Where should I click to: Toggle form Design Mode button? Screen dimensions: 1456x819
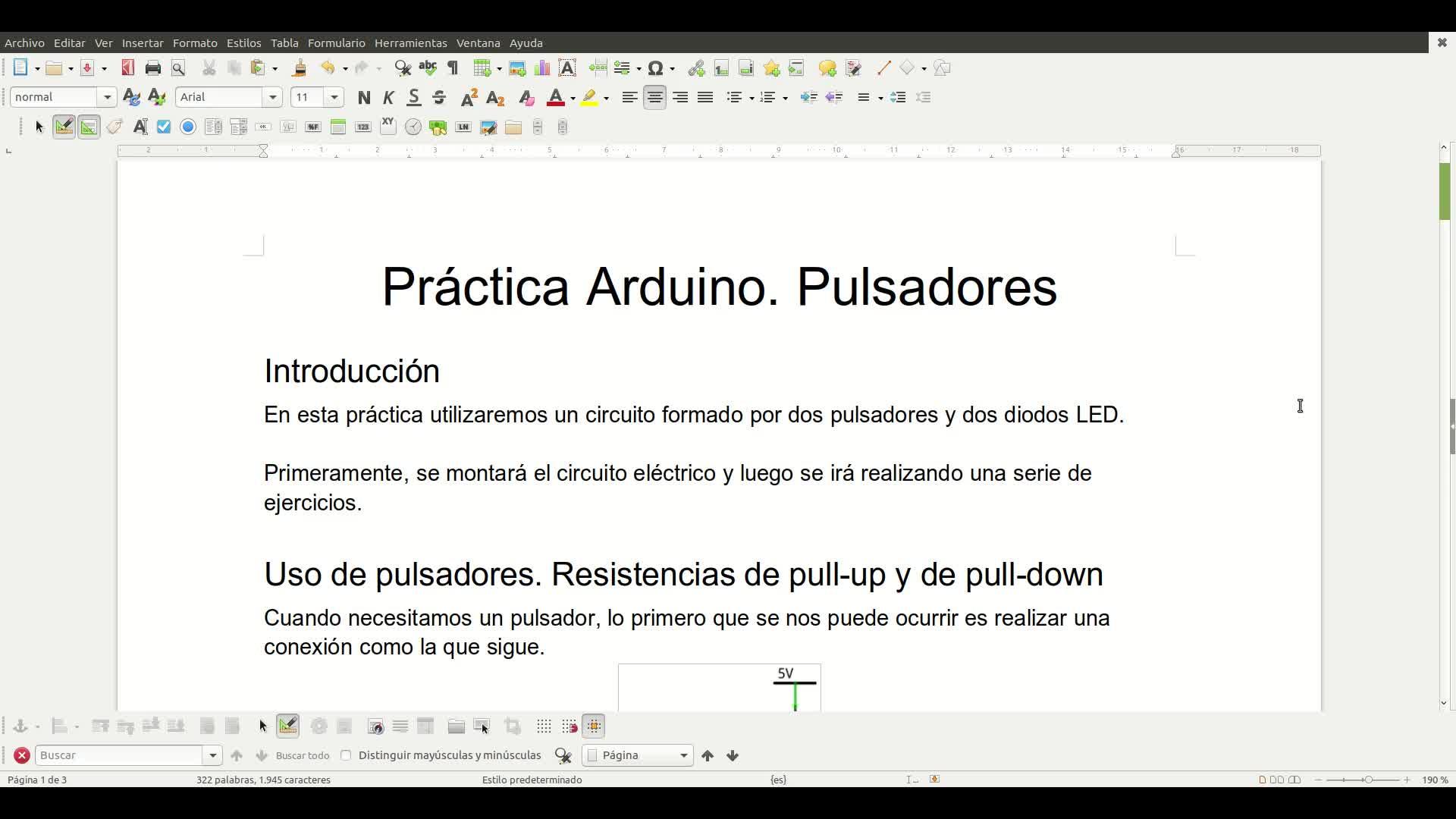64,127
